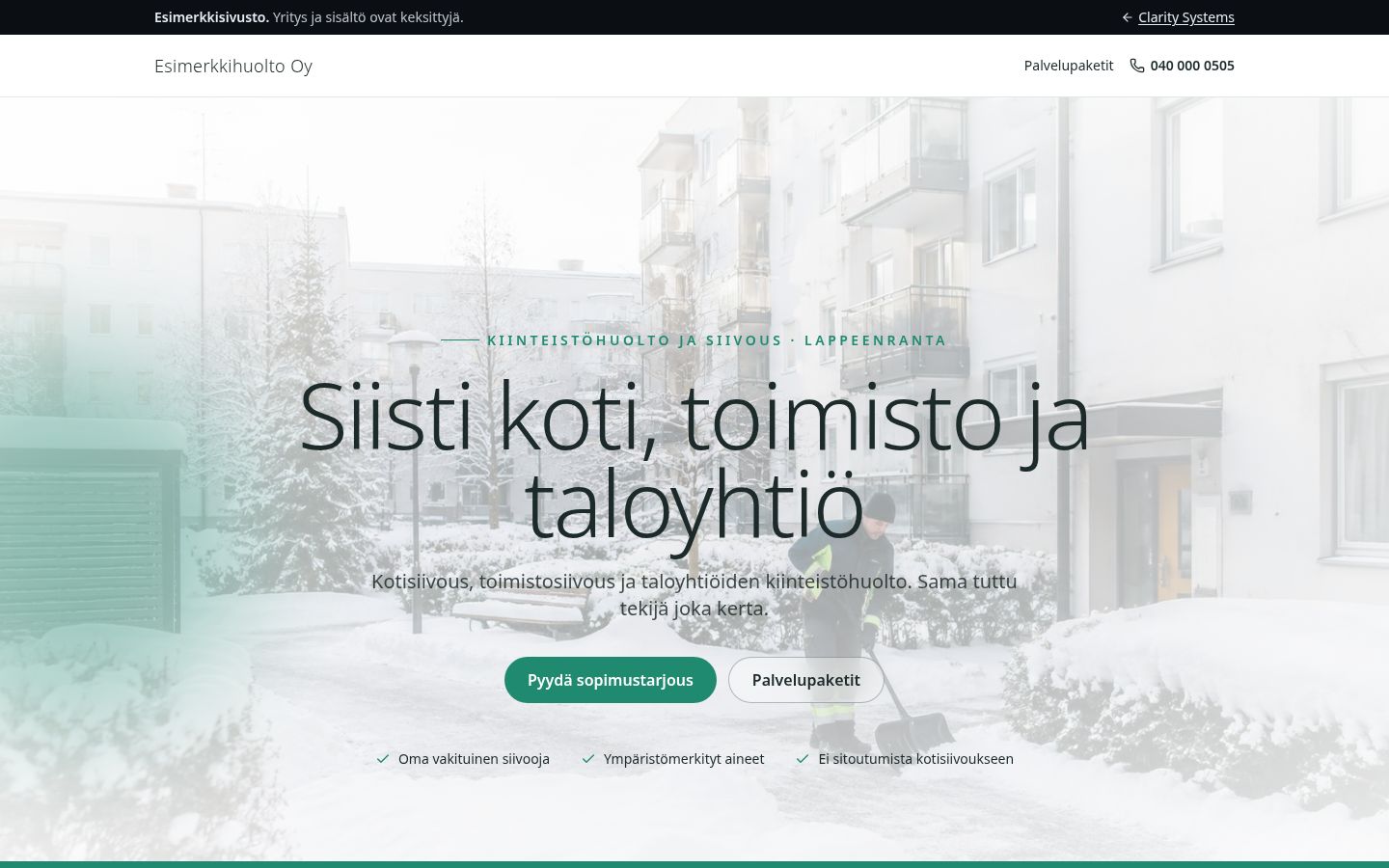Click the outlined Palvelupaketit hero button

pyautogui.click(x=806, y=680)
